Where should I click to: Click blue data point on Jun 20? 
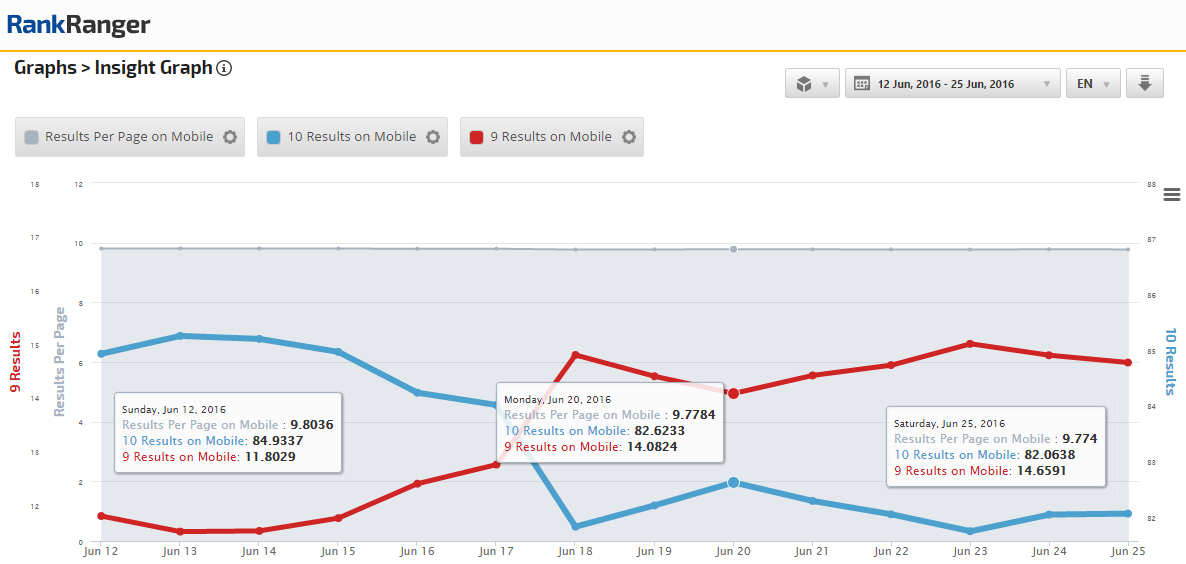point(733,482)
